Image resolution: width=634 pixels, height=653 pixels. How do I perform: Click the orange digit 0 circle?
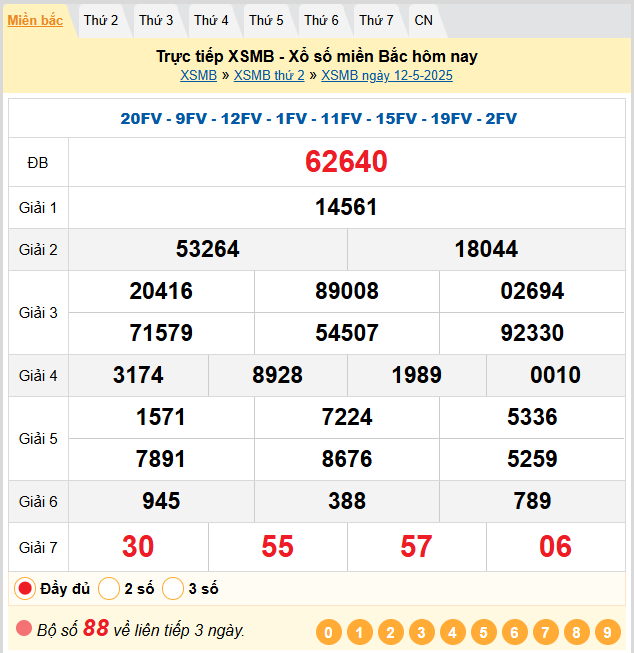[x=329, y=632]
